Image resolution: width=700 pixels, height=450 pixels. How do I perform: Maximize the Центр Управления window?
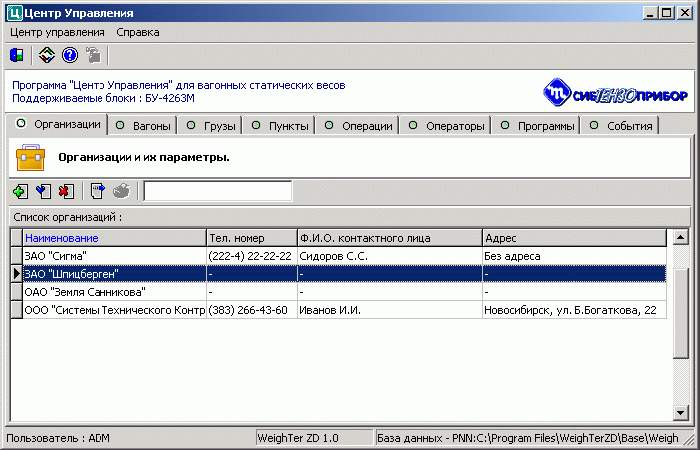click(x=666, y=12)
